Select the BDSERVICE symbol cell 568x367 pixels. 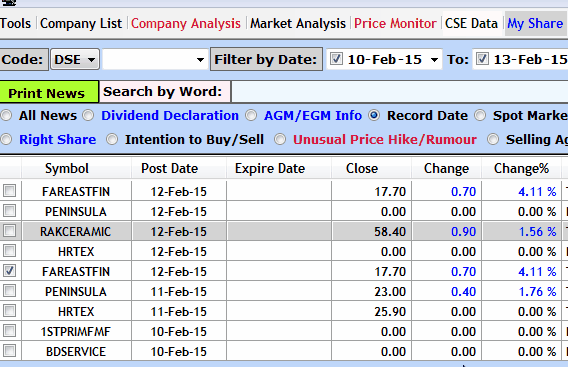(76, 351)
